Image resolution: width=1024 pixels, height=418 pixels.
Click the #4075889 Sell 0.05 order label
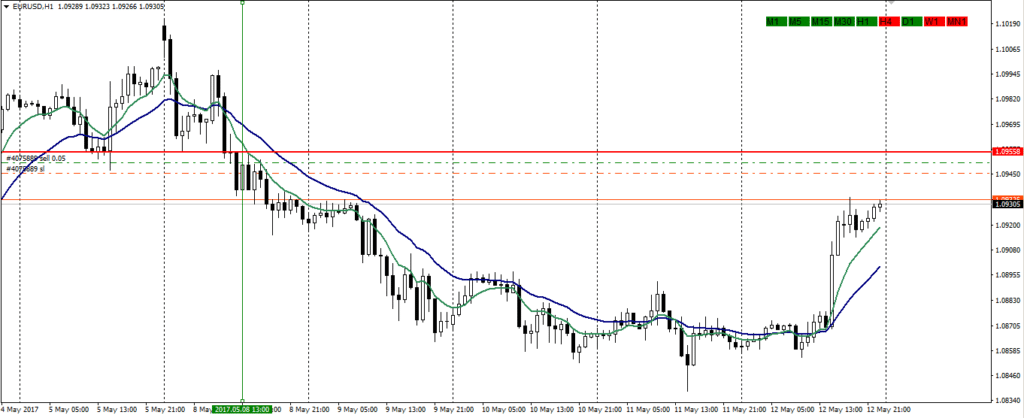[36, 158]
